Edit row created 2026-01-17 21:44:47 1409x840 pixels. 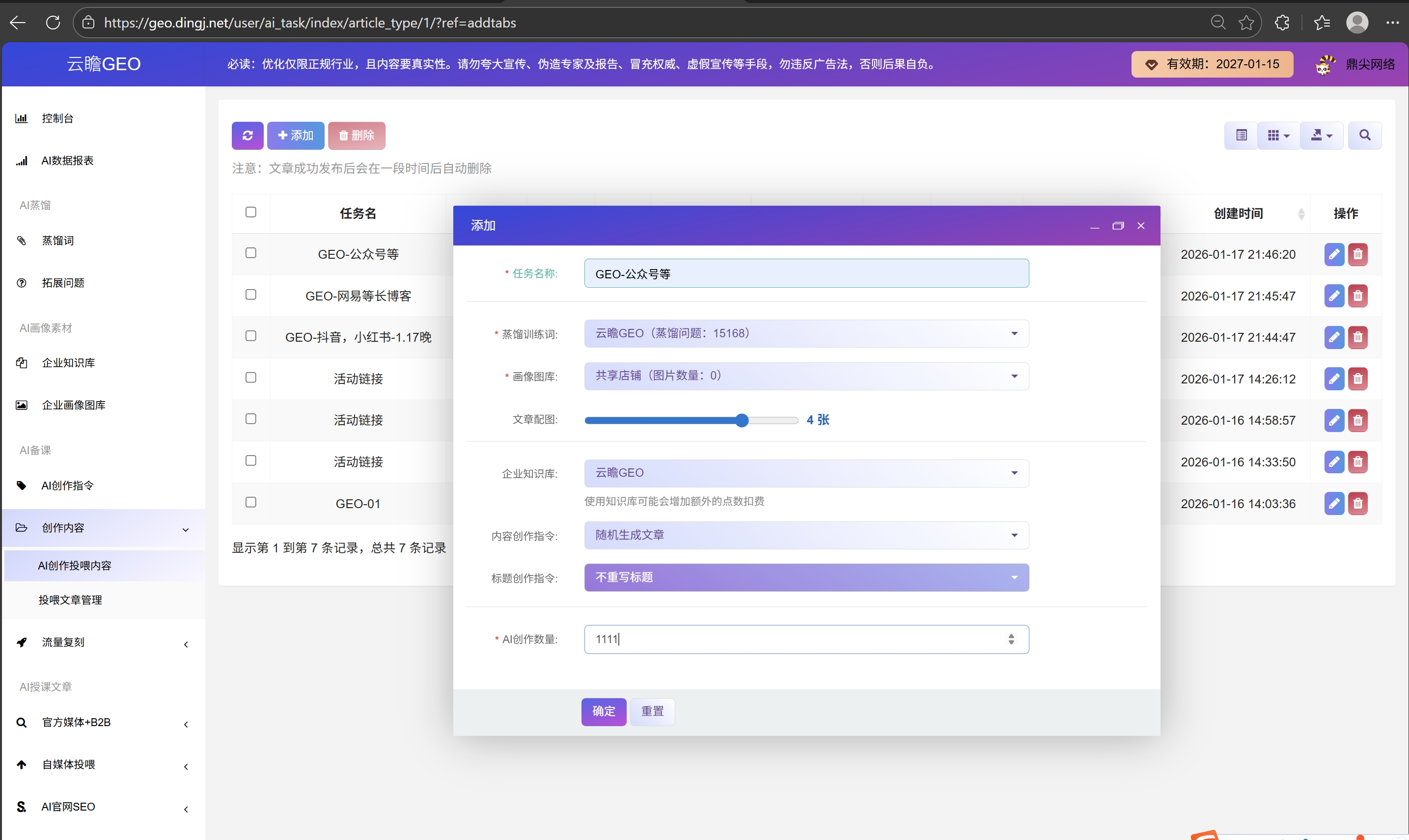pos(1334,337)
